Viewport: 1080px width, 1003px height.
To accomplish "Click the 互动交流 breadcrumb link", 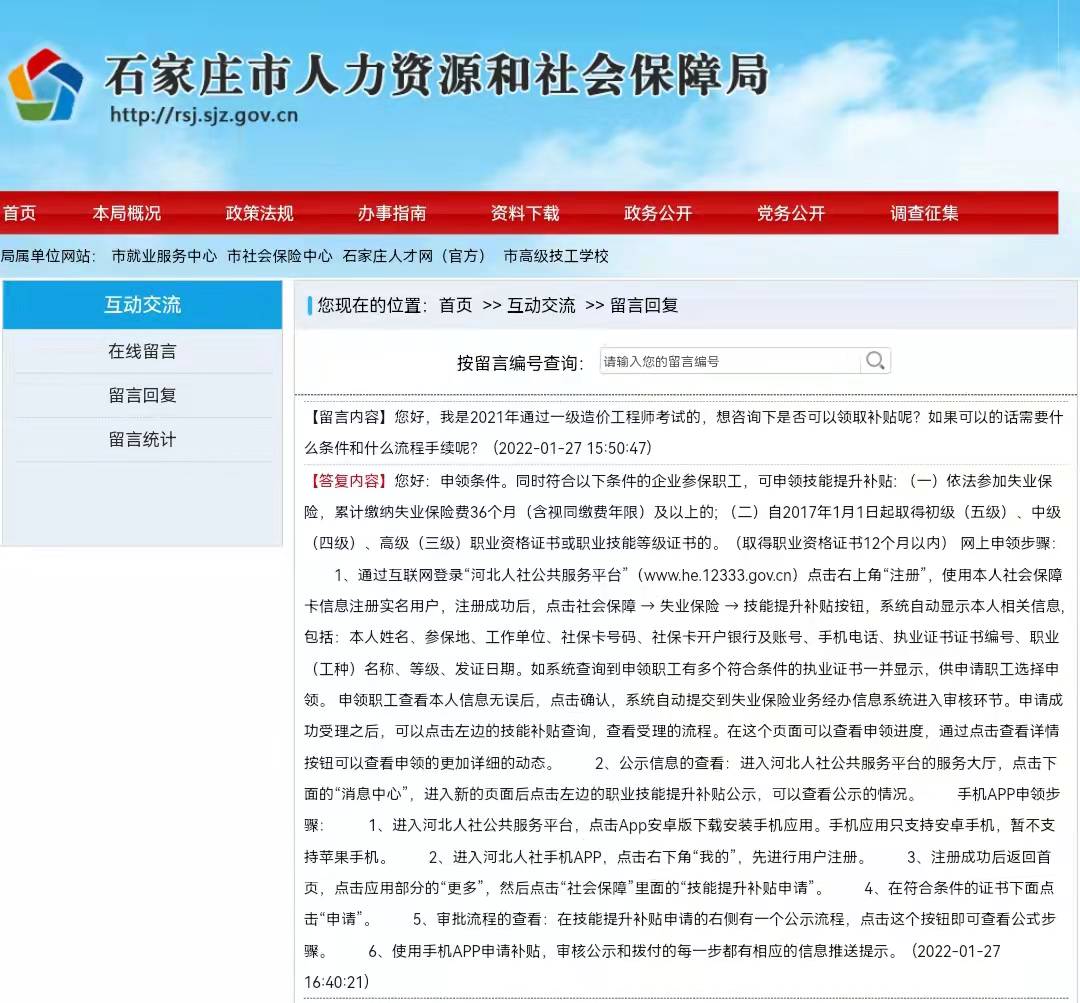I will (541, 306).
